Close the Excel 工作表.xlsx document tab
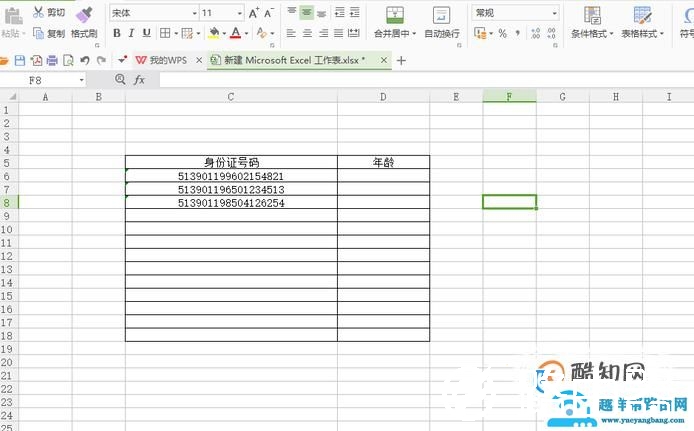Image resolution: width=694 pixels, height=431 pixels. (x=384, y=60)
